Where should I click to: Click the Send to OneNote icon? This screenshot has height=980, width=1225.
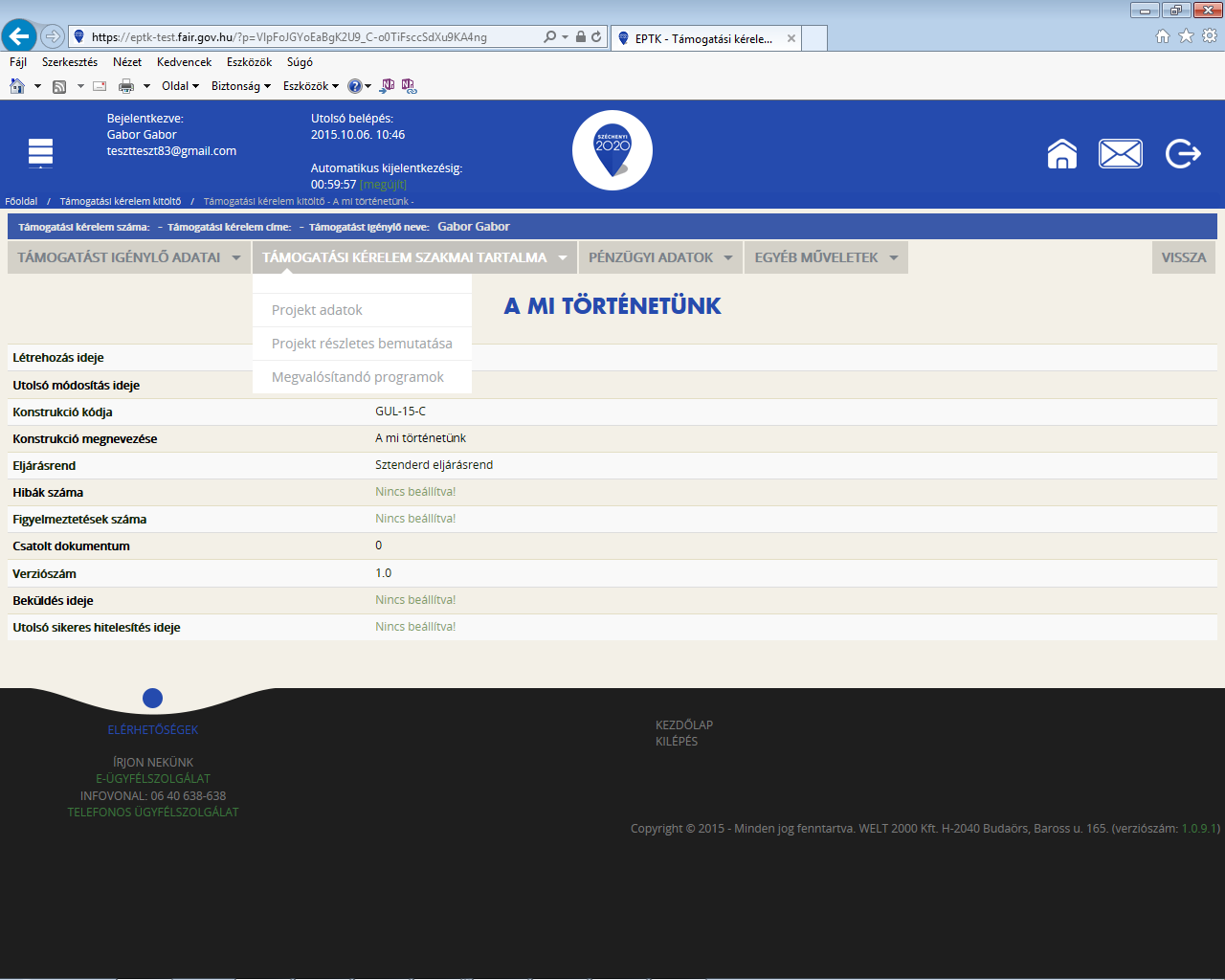[x=388, y=86]
